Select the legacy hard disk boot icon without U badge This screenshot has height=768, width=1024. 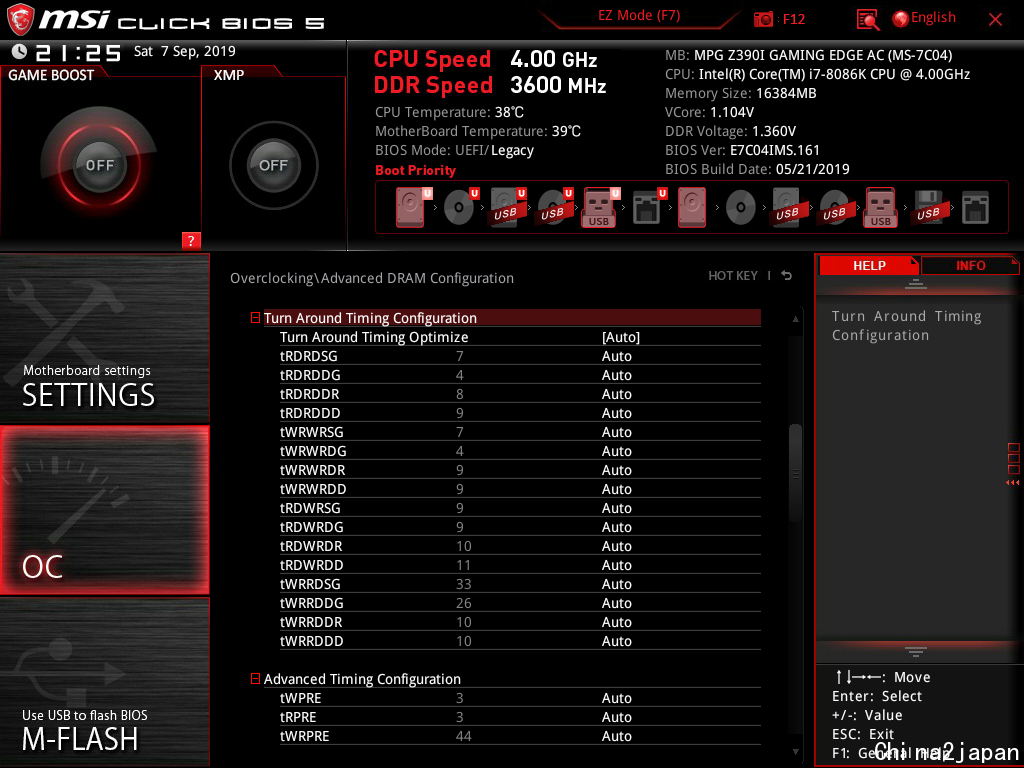tap(692, 207)
